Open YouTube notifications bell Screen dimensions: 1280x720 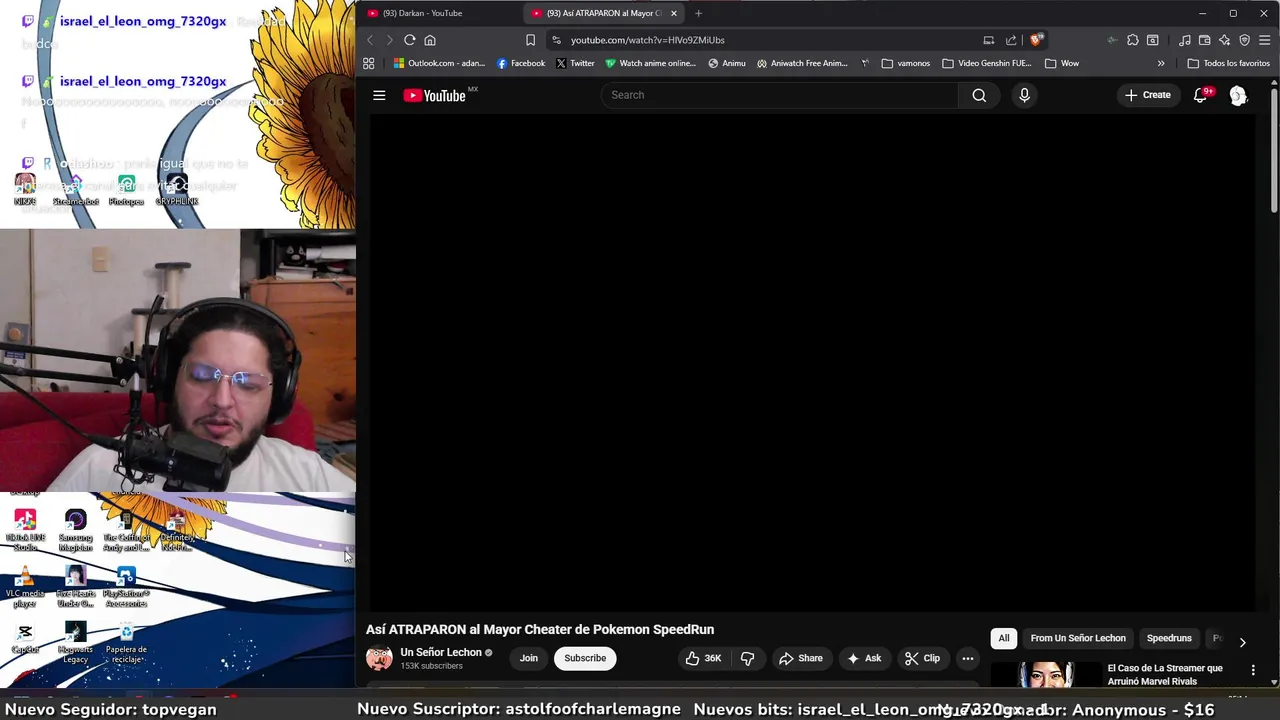pyautogui.click(x=1200, y=95)
